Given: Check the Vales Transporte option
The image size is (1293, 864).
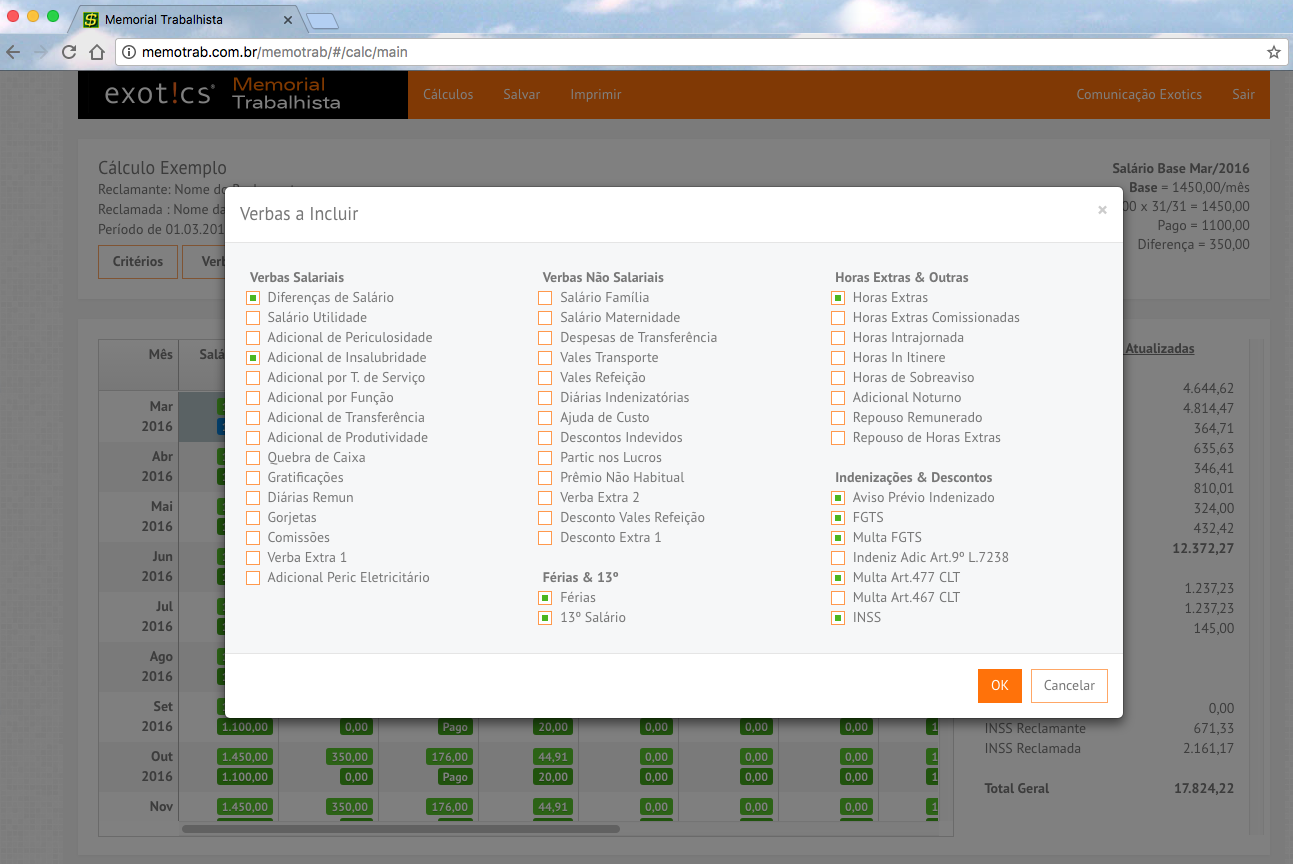Looking at the screenshot, I should click(x=545, y=358).
